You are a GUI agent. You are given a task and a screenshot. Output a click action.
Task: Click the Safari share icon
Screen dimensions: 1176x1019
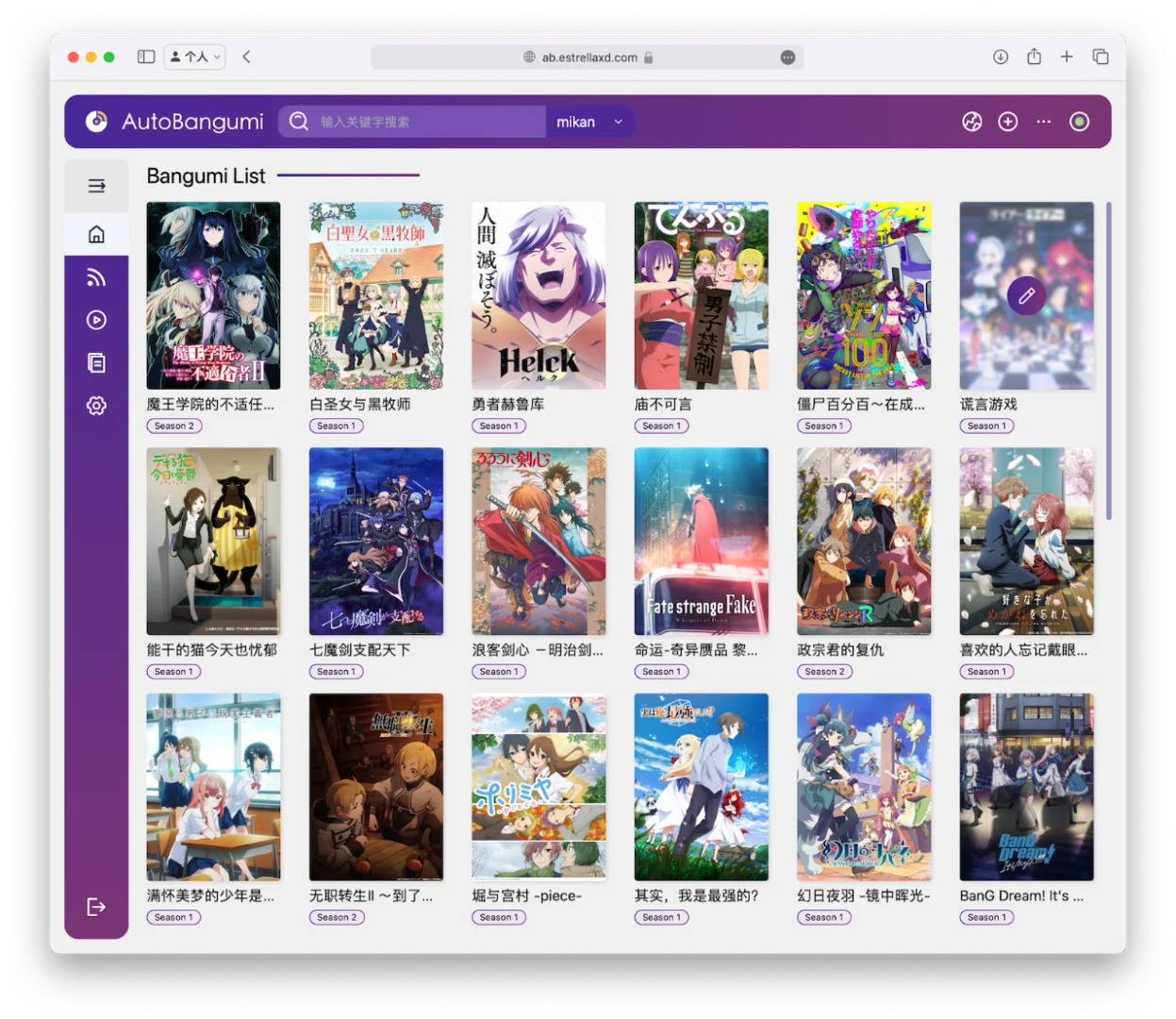pos(1035,57)
